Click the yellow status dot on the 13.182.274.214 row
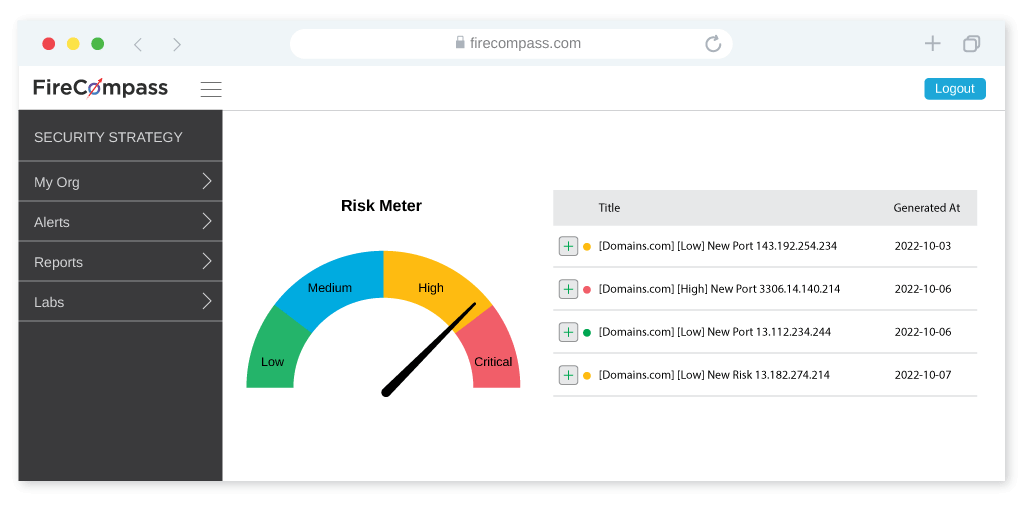1024x506 pixels. (586, 375)
